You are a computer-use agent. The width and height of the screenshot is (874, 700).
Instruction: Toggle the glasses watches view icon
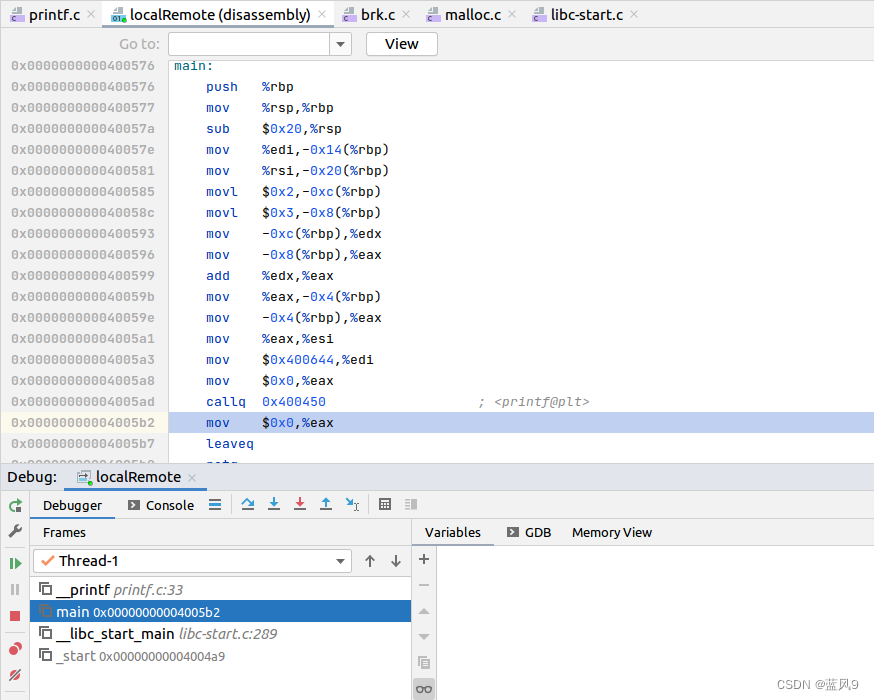click(x=424, y=689)
